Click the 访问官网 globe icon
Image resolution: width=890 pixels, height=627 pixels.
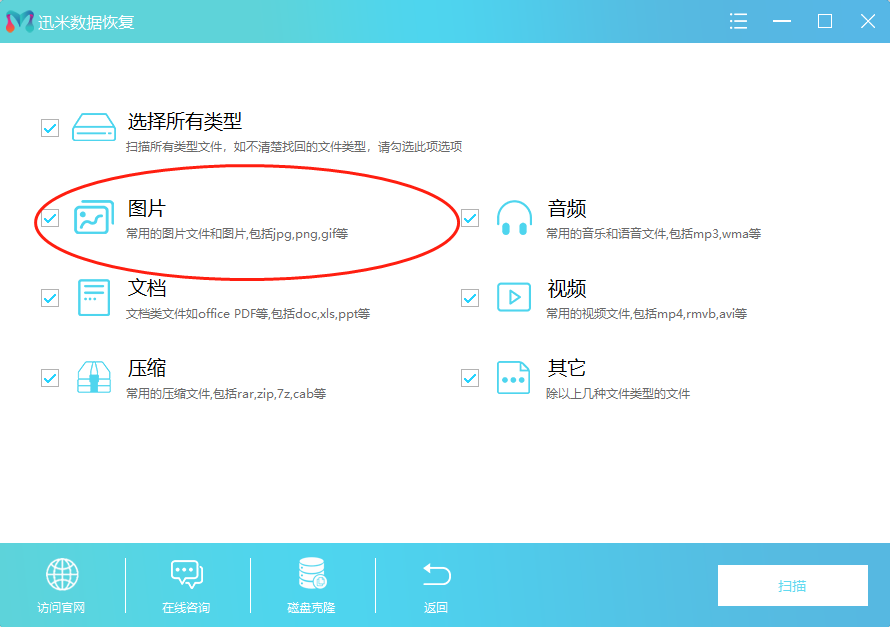pyautogui.click(x=62, y=574)
